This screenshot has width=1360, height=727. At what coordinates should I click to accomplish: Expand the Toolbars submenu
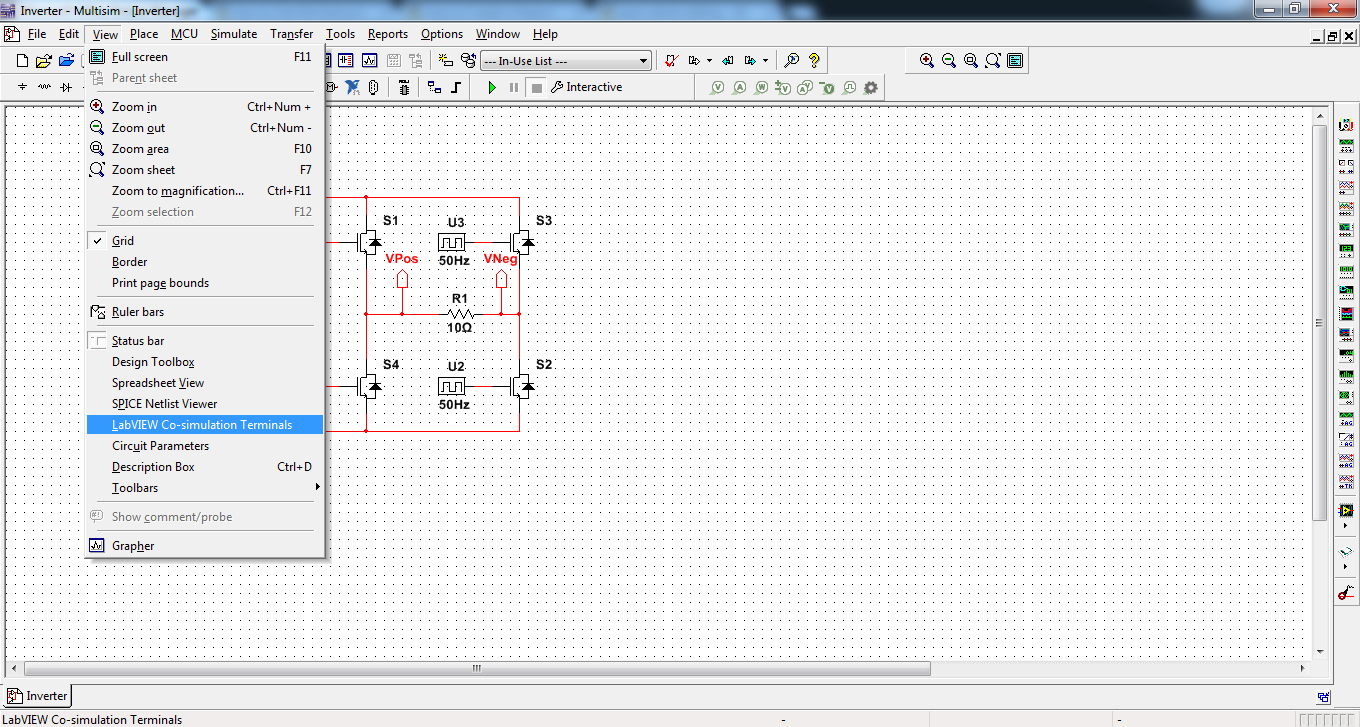click(x=134, y=487)
